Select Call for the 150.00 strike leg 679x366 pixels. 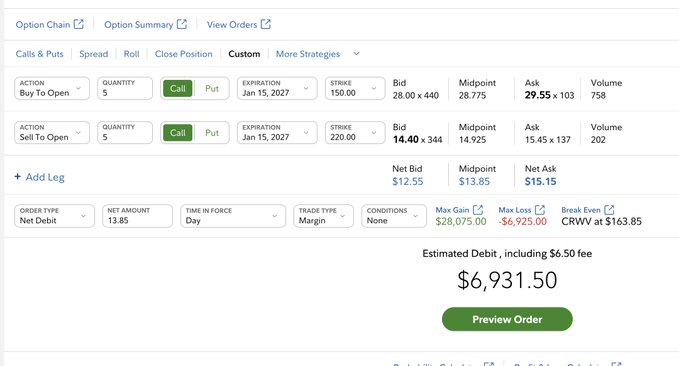[x=178, y=88]
